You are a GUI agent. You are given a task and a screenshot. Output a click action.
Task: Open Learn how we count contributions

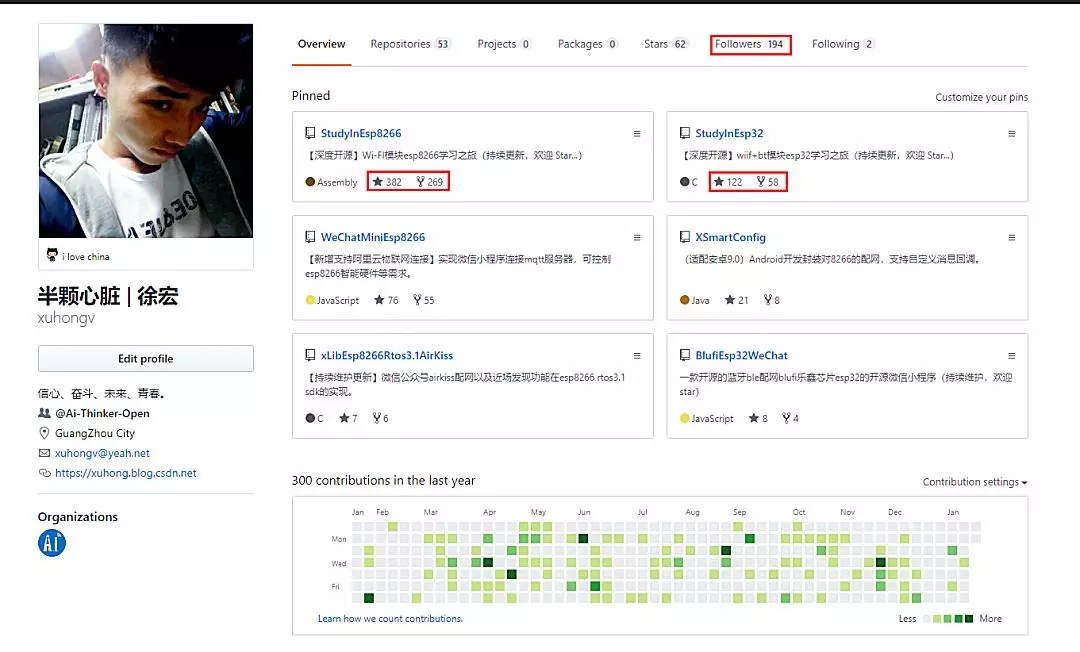tap(390, 619)
